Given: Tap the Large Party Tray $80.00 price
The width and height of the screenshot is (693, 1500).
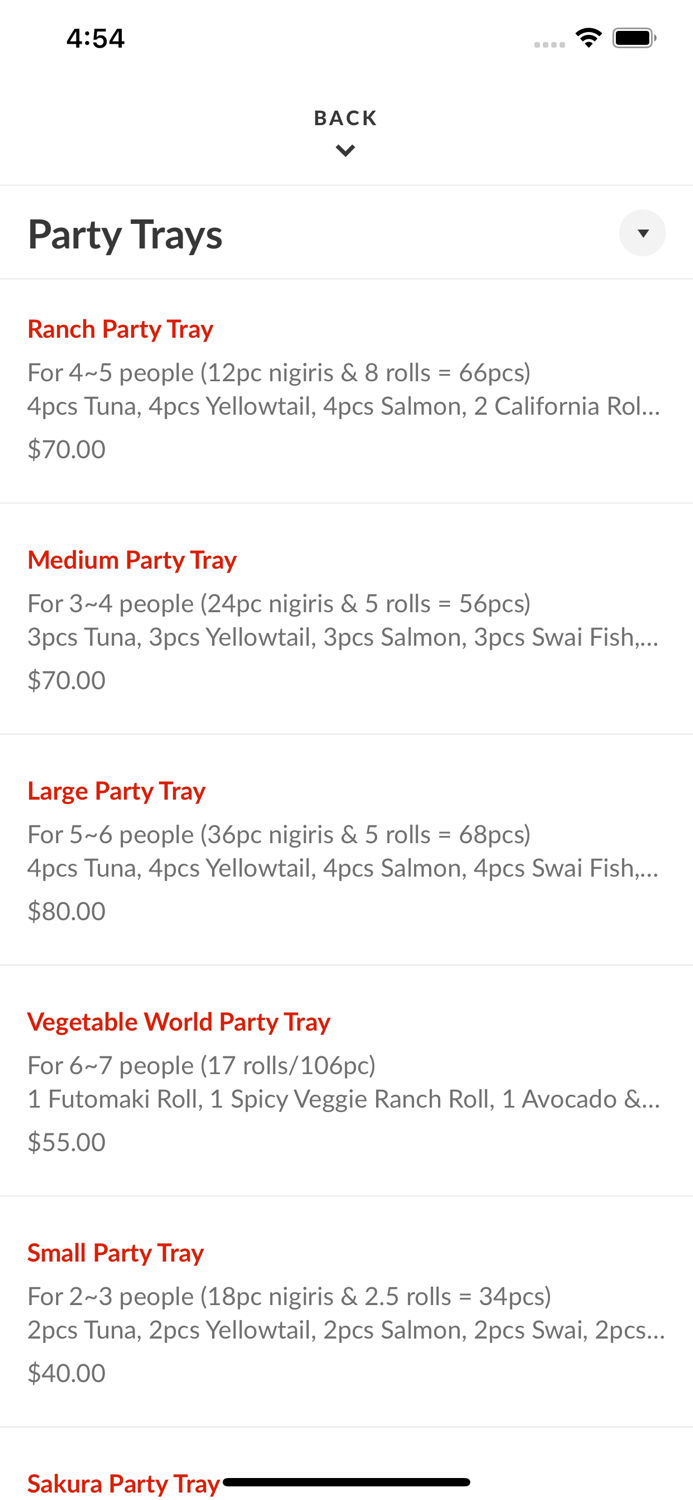Looking at the screenshot, I should [x=66, y=911].
